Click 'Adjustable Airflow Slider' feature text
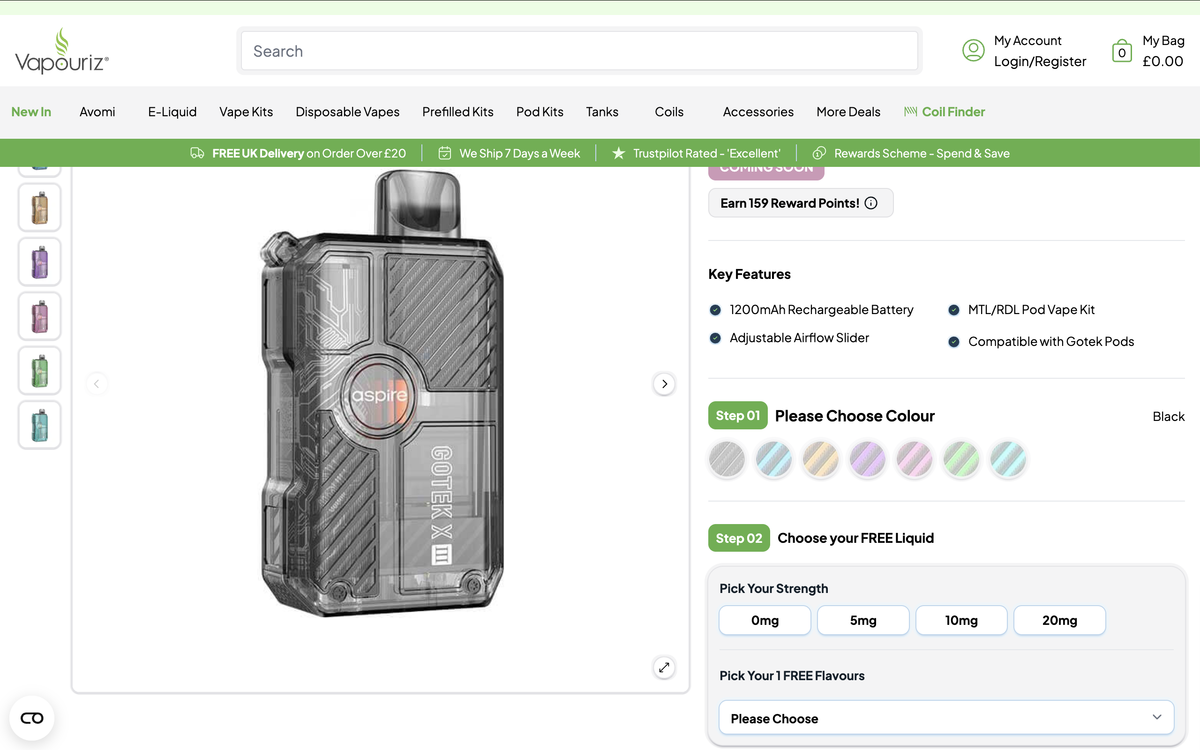The height and width of the screenshot is (750, 1200). 799,338
